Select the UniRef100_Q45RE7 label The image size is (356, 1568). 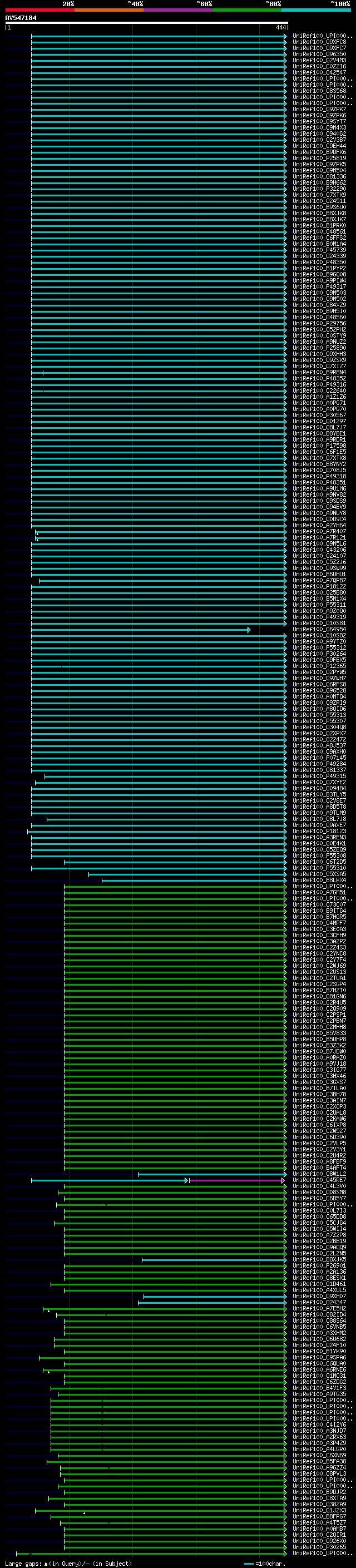(319, 1180)
